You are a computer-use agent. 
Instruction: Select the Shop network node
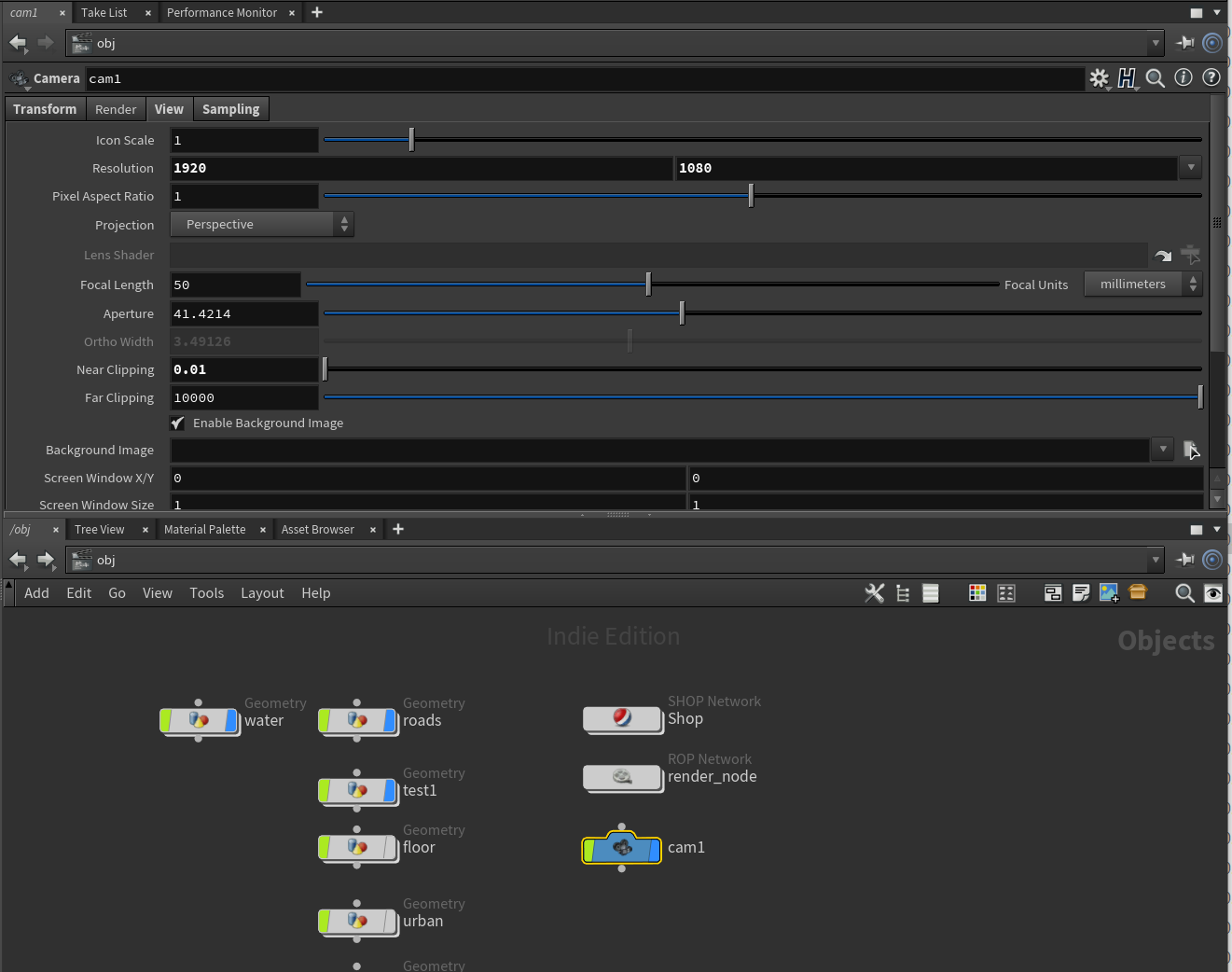623,718
